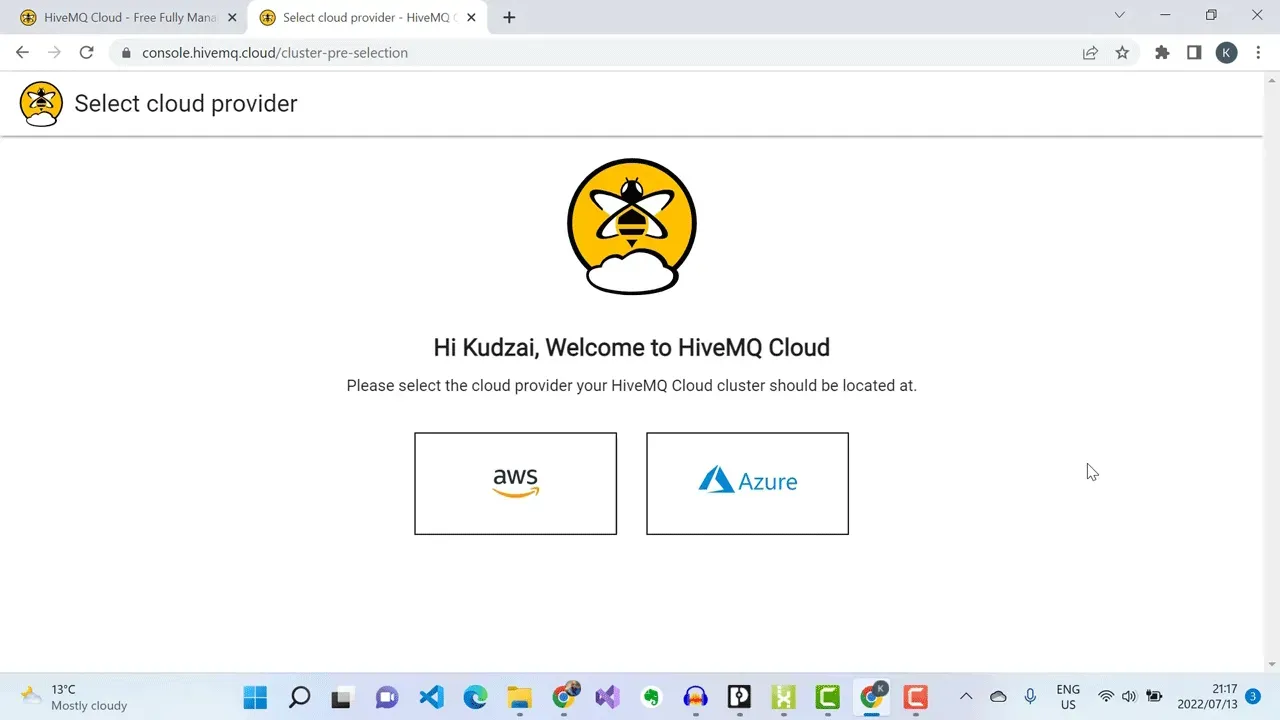The width and height of the screenshot is (1280, 720).
Task: Open Chrome three-dot menu
Action: pos(1257,53)
